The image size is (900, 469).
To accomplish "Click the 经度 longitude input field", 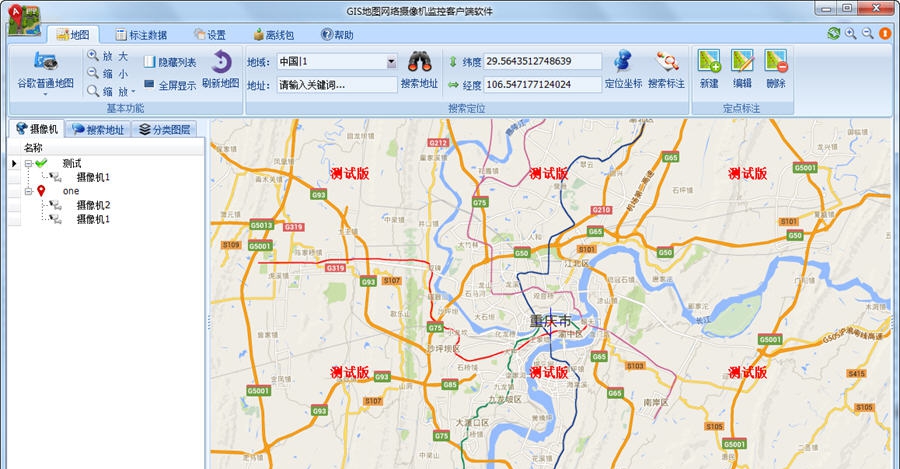I will [542, 85].
